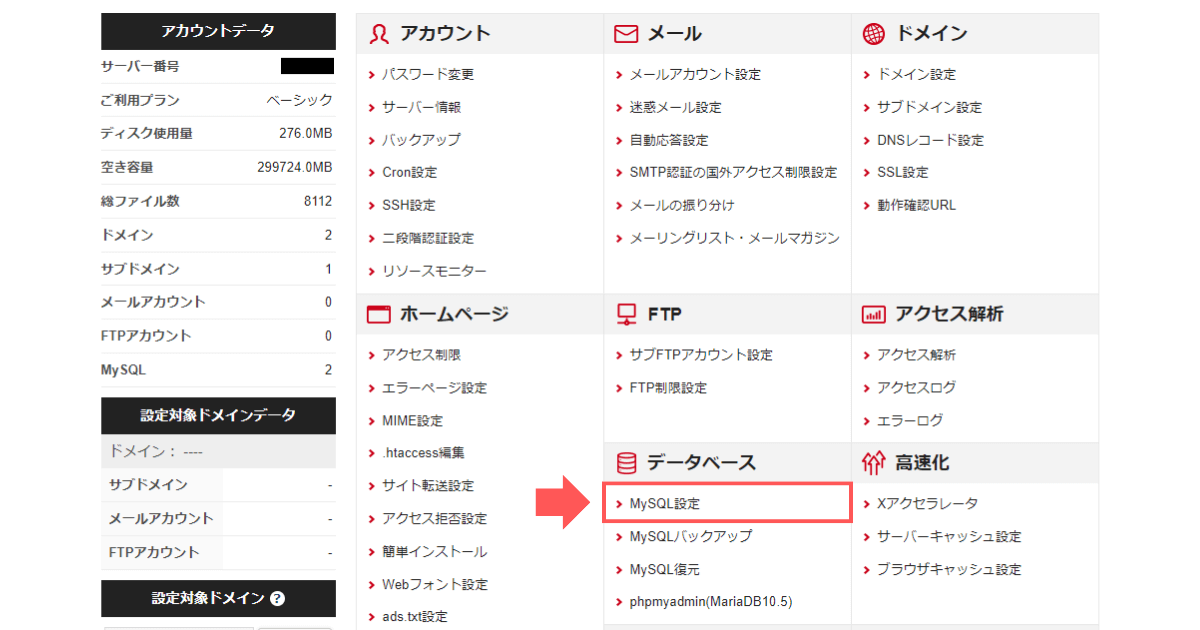This screenshot has height=630, width=1200.
Task: Click the アカウントデータ header panel
Action: click(x=218, y=32)
